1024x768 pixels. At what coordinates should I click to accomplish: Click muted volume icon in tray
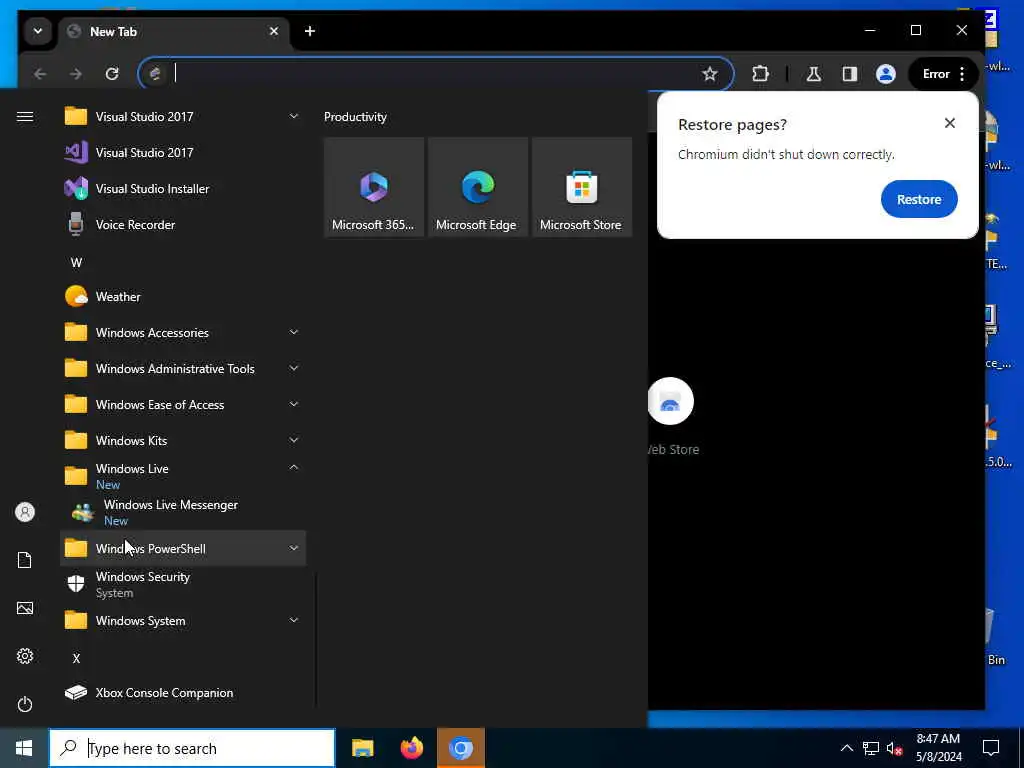[x=895, y=748]
